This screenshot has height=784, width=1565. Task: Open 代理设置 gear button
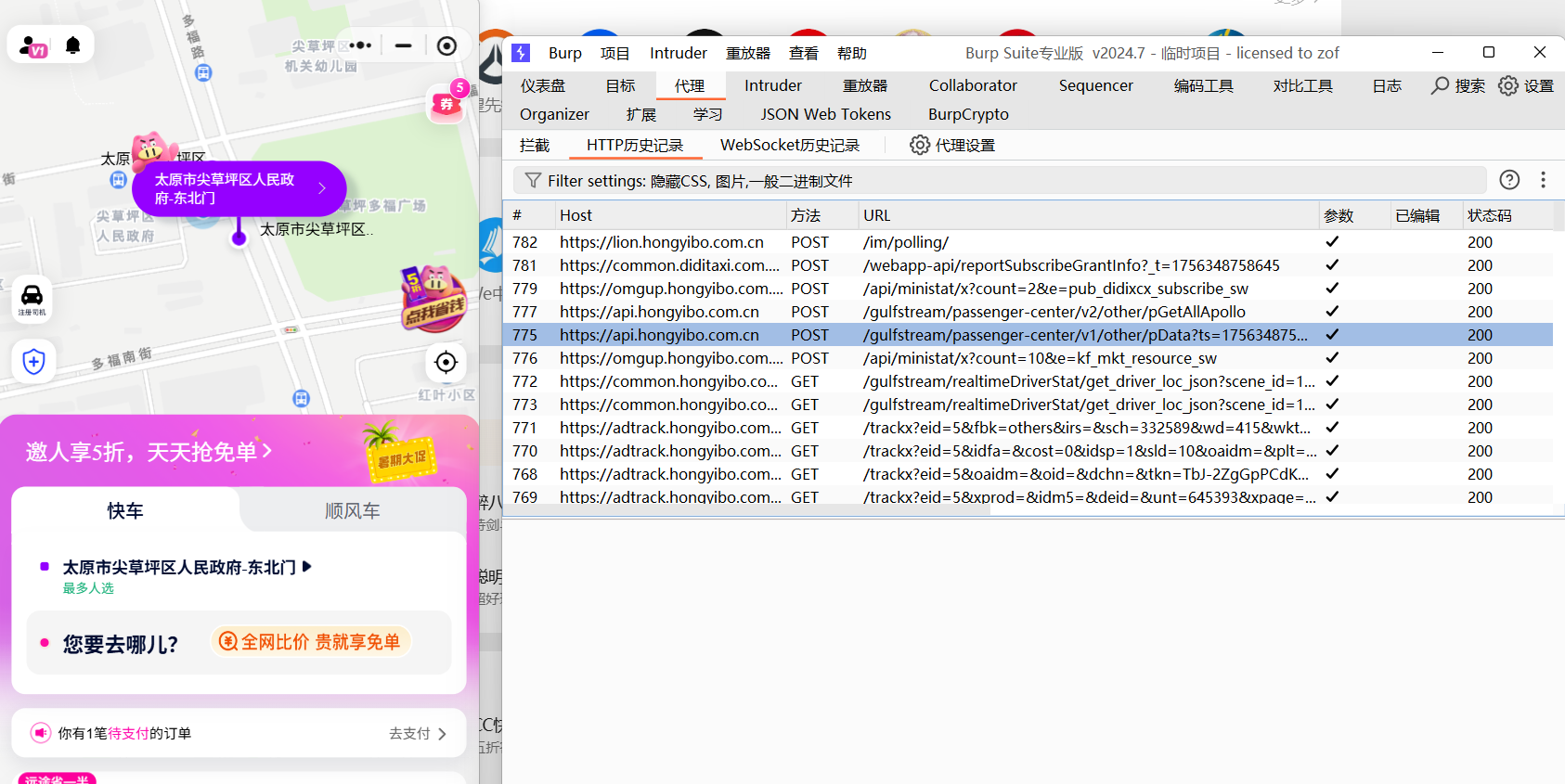tap(952, 145)
